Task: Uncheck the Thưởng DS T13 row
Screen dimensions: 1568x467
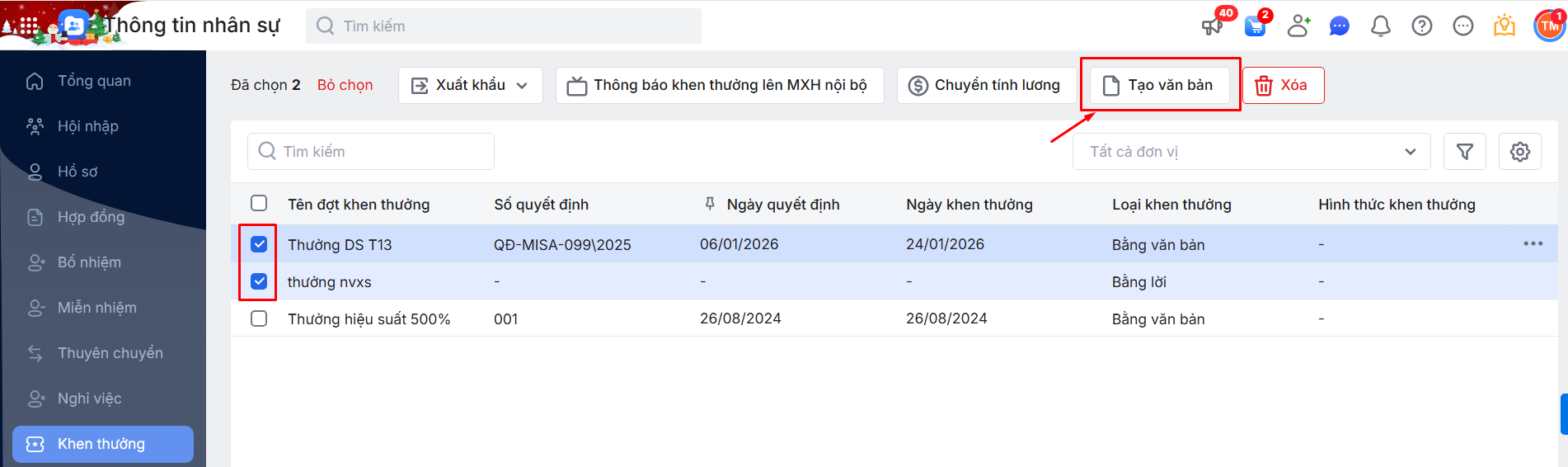Action: point(259,244)
